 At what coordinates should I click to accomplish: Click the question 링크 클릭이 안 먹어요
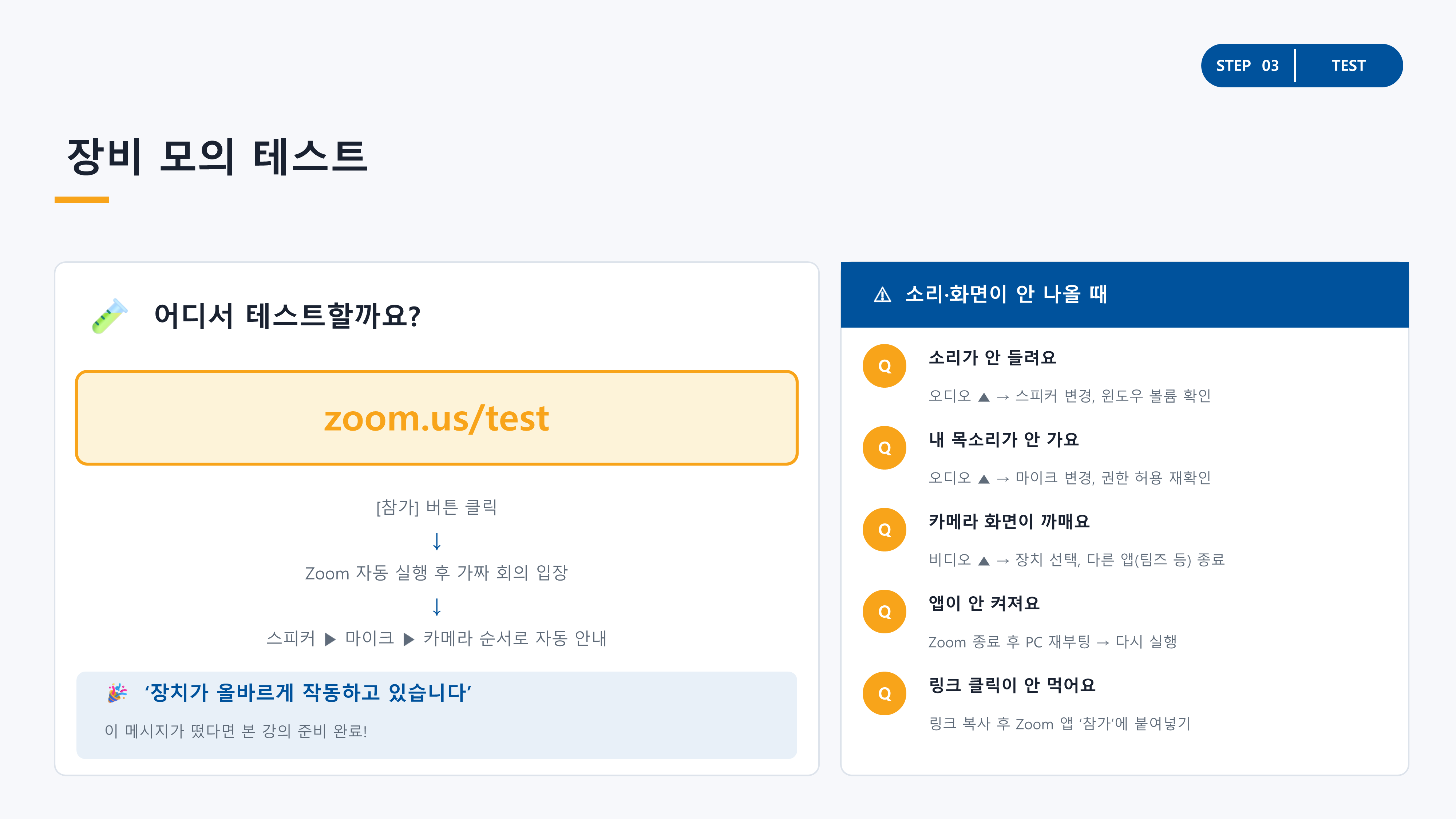coord(1012,686)
